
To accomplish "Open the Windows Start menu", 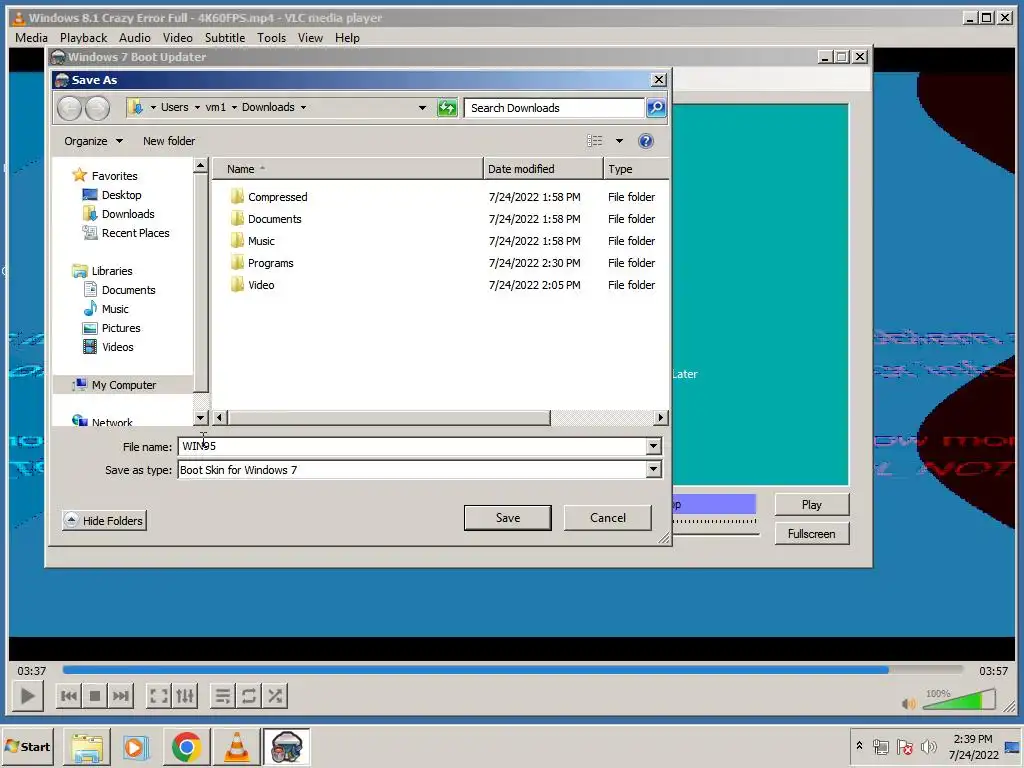I will click(x=27, y=746).
